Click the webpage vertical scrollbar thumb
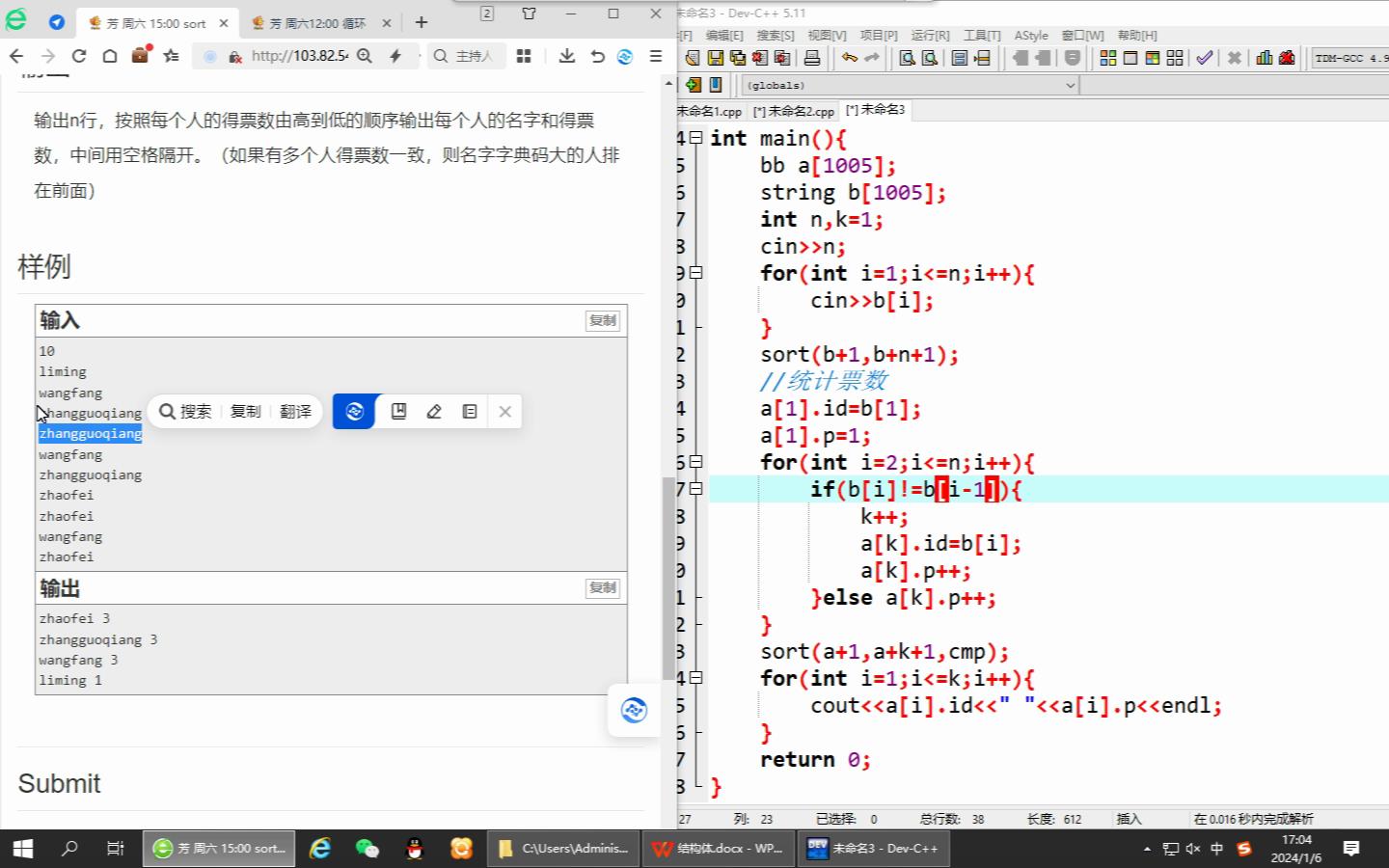1389x868 pixels. (668, 579)
